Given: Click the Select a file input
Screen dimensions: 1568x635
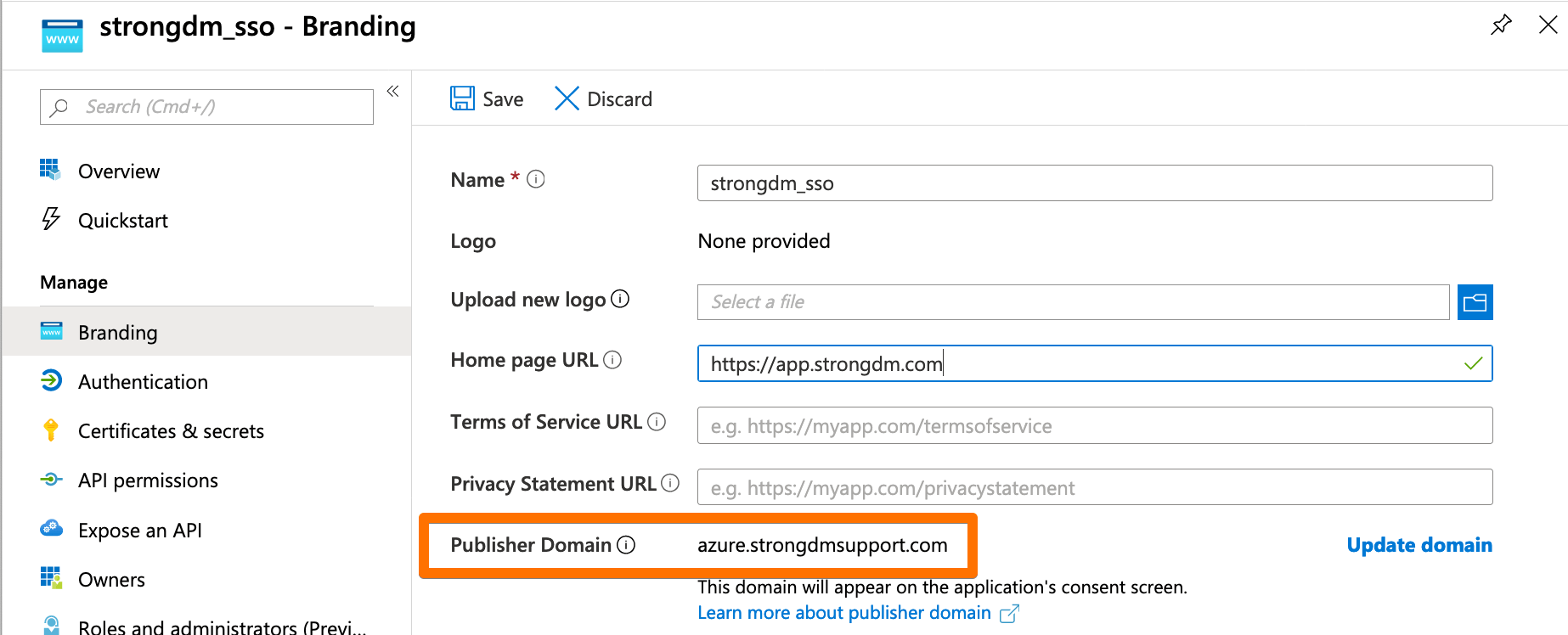Looking at the screenshot, I should (1073, 302).
